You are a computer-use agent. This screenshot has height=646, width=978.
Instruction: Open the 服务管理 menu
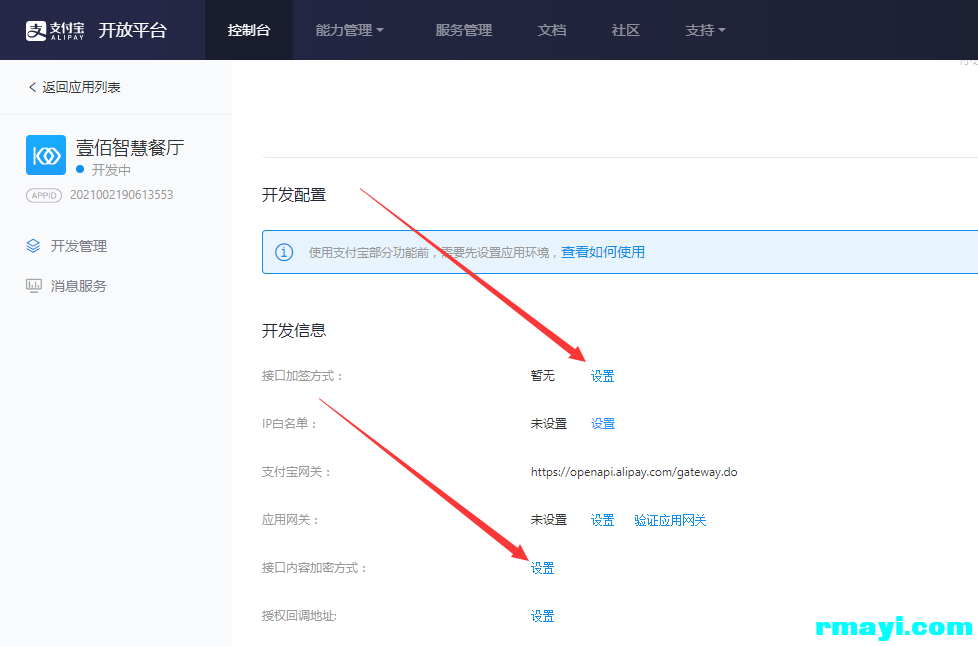(463, 30)
